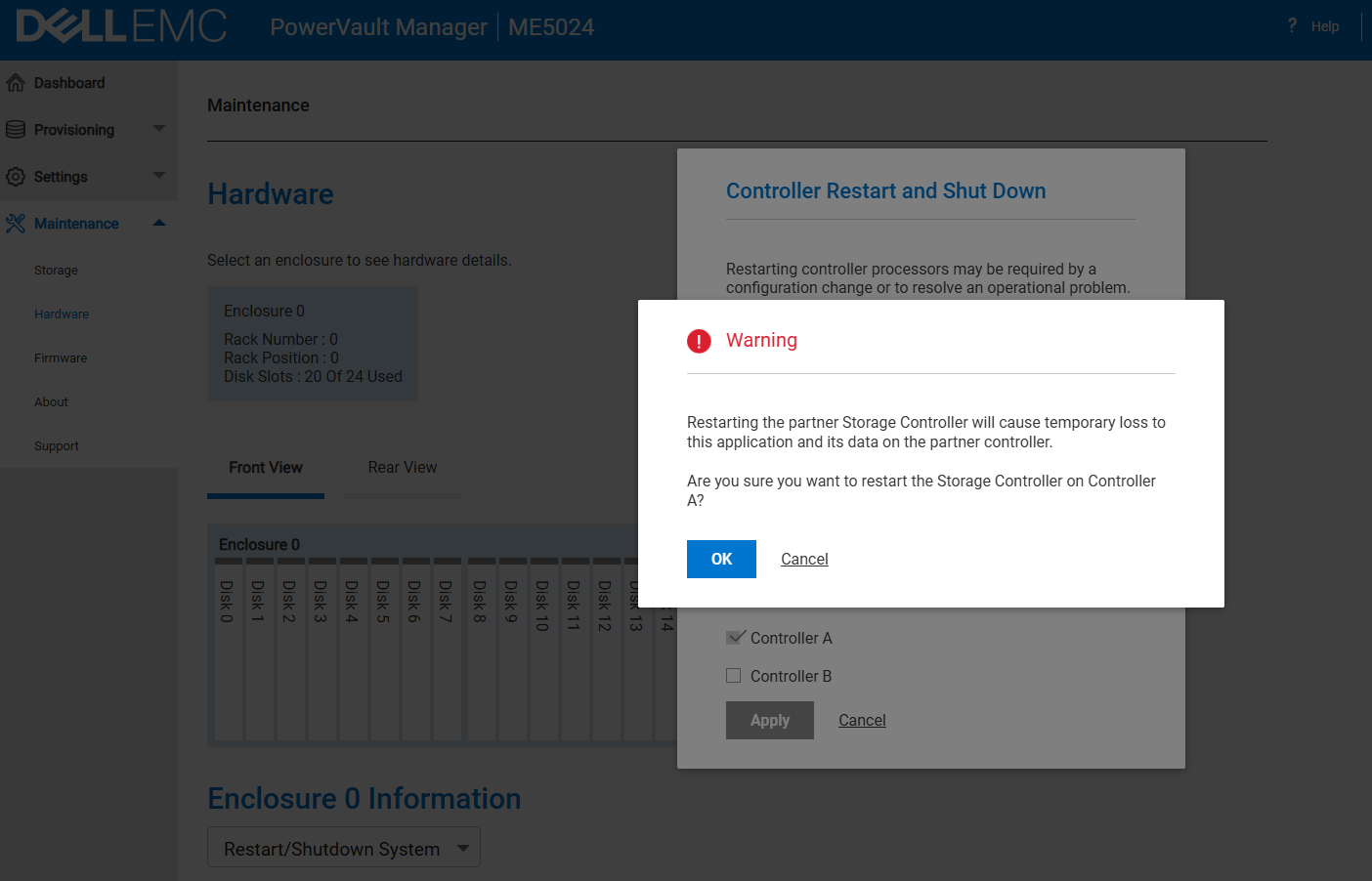The height and width of the screenshot is (881, 1372).
Task: Click the Dashboard home icon
Action: [16, 82]
